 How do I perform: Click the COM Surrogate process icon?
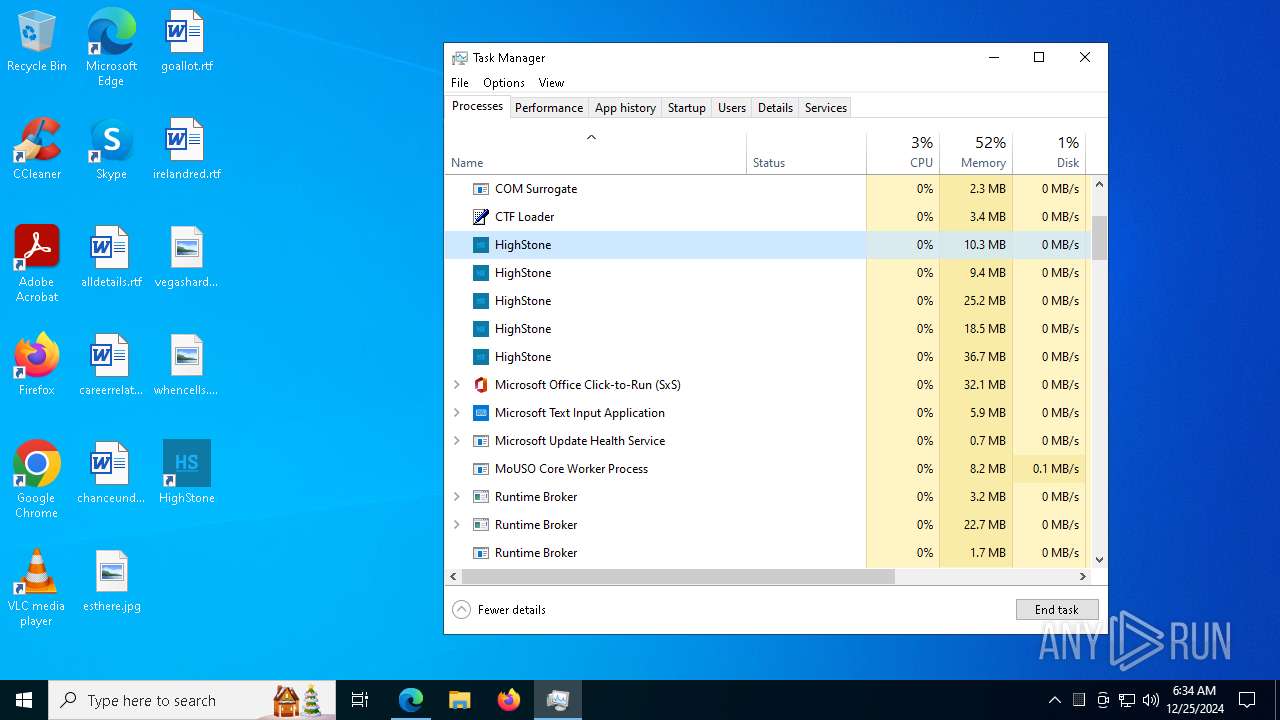(x=481, y=189)
